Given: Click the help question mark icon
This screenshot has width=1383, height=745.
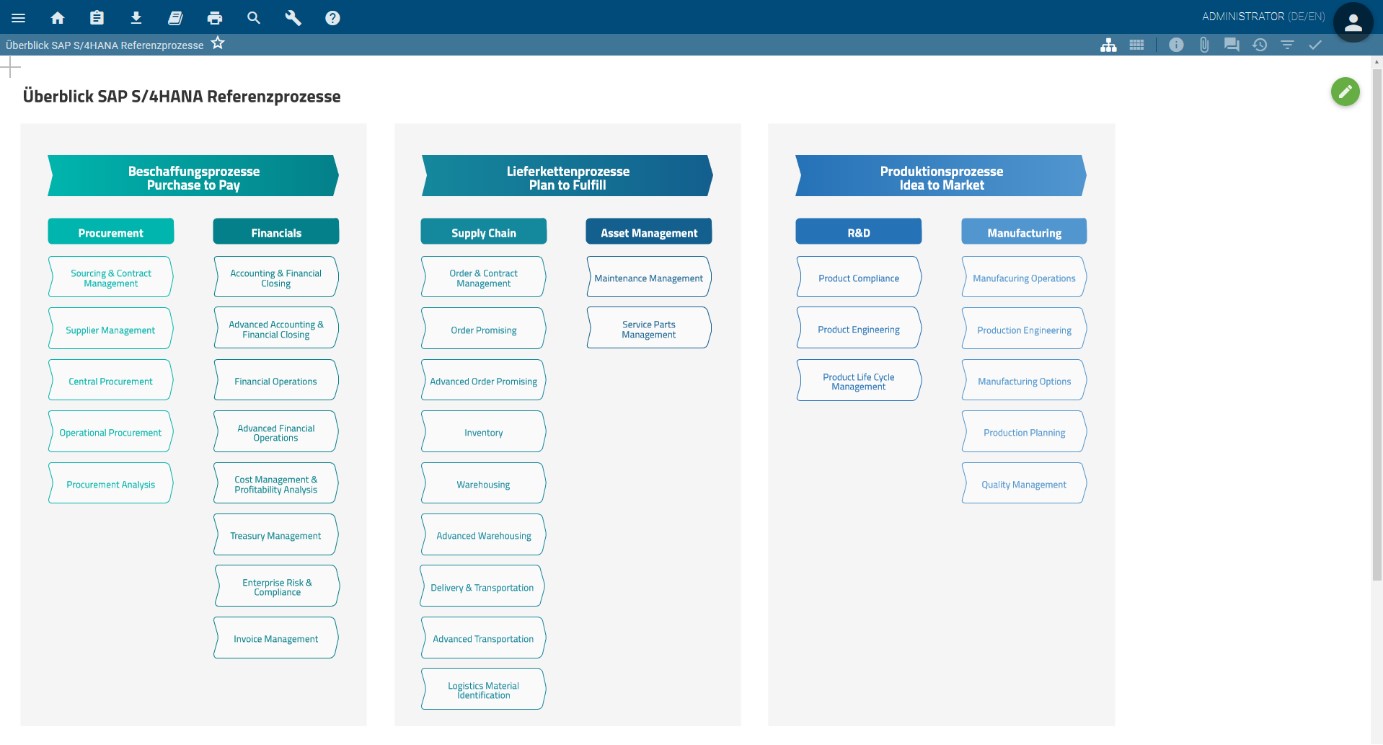Looking at the screenshot, I should click(333, 17).
